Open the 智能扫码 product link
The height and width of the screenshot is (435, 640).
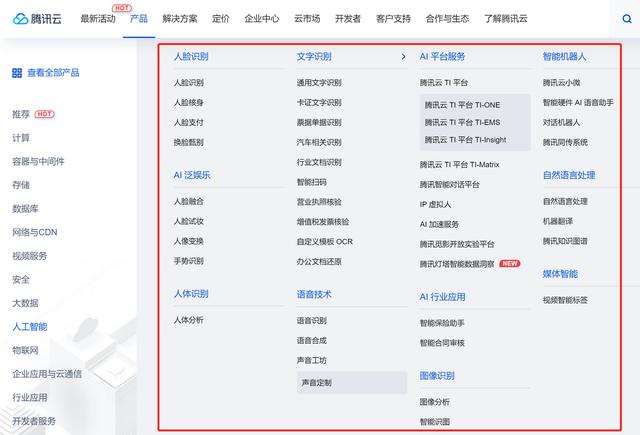tap(312, 182)
